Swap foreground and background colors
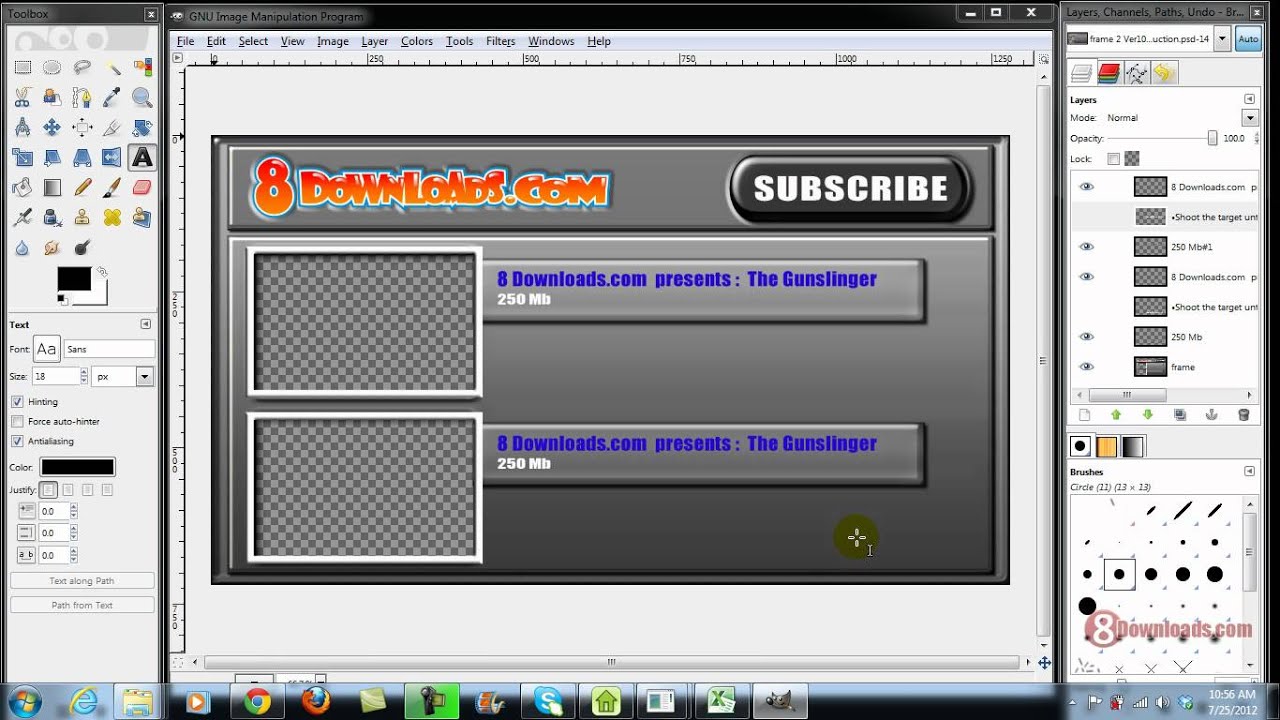 (x=102, y=272)
